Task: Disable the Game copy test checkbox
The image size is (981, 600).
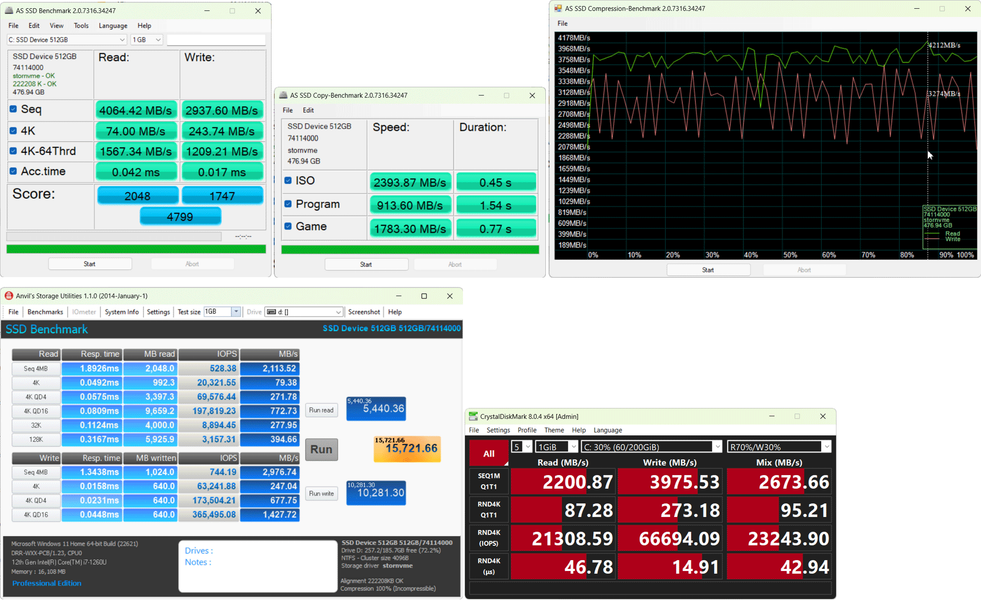Action: 288,226
